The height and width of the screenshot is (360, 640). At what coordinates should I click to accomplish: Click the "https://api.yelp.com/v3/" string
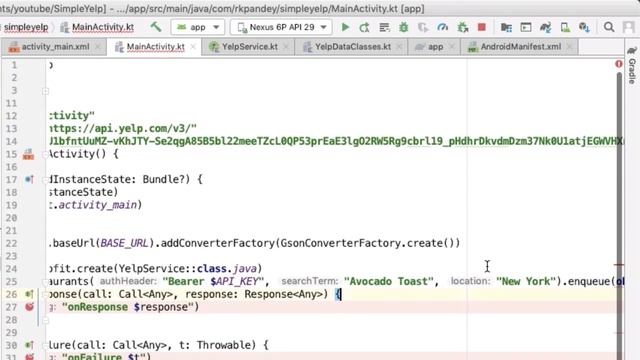122,129
